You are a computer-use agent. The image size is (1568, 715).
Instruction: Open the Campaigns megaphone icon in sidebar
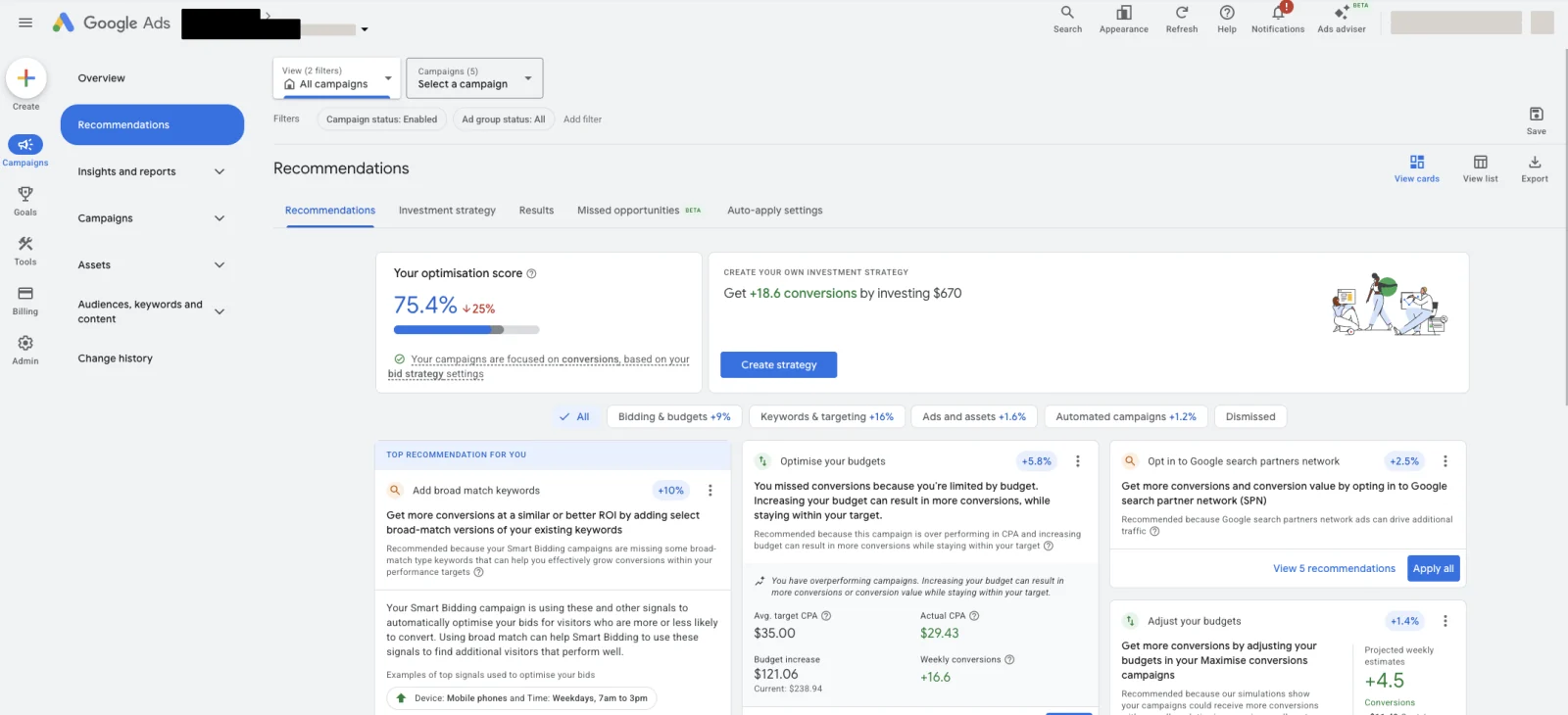[x=25, y=145]
